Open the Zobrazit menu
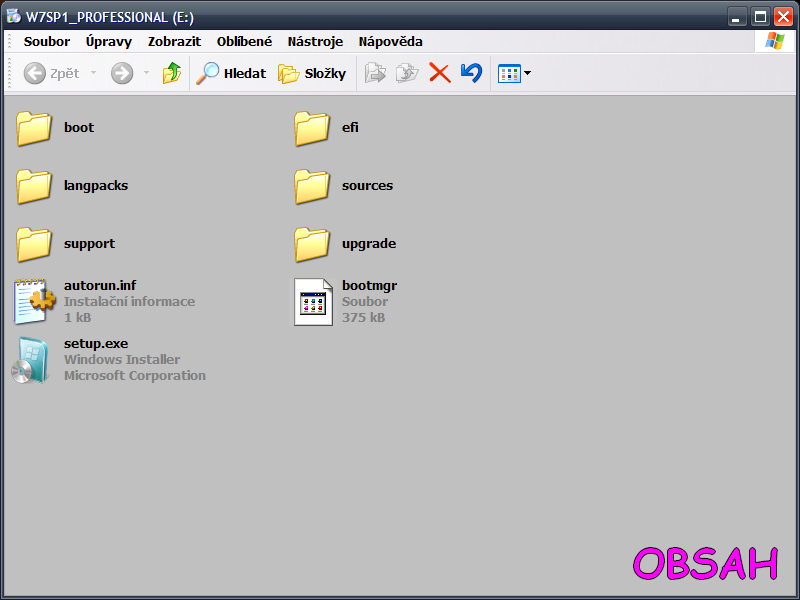 [x=174, y=41]
